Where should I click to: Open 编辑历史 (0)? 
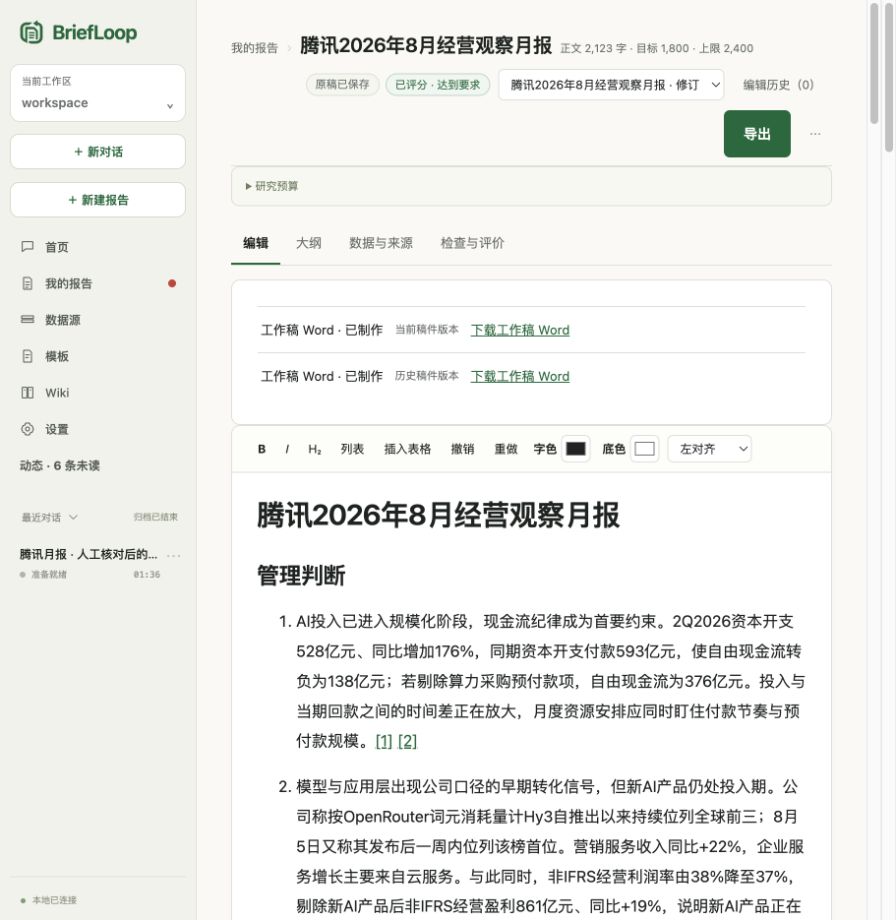[778, 85]
